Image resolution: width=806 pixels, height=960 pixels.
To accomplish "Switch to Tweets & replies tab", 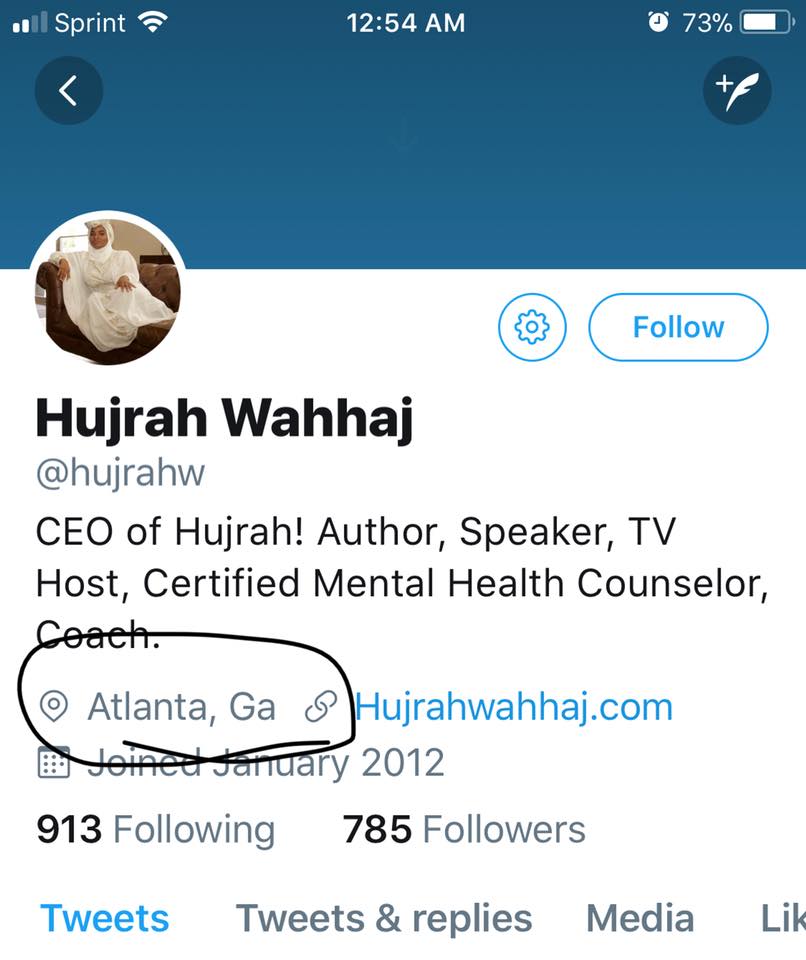I will pos(384,918).
